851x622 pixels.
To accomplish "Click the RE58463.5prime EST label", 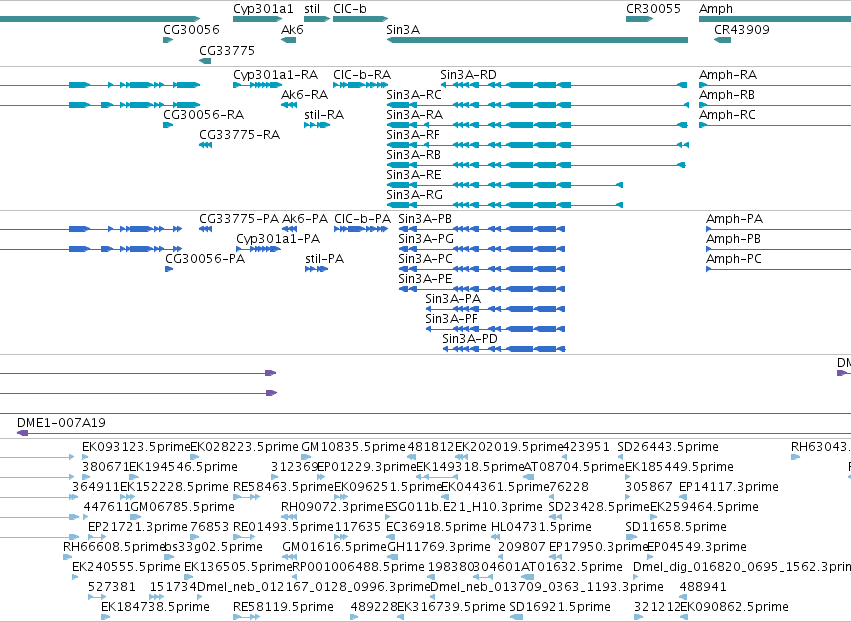I will [283, 487].
